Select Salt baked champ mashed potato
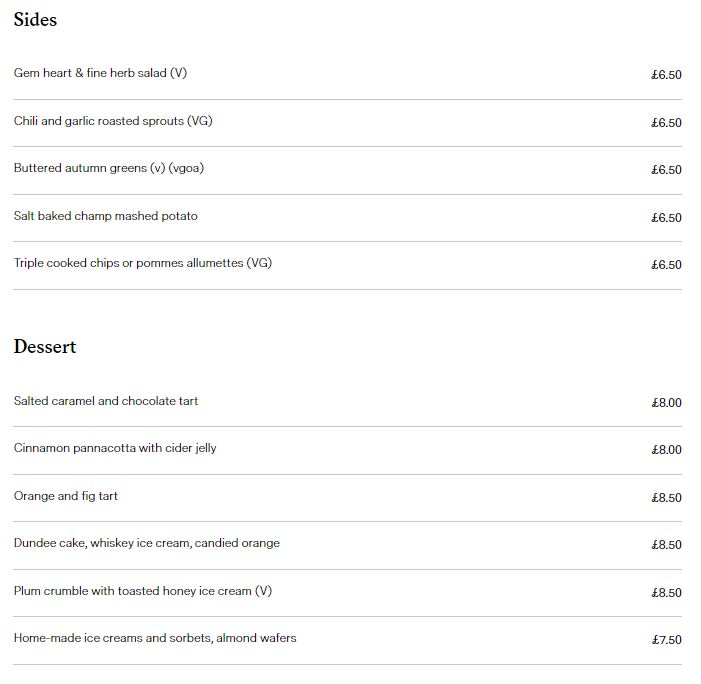Image resolution: width=701 pixels, height=684 pixels. (x=106, y=216)
